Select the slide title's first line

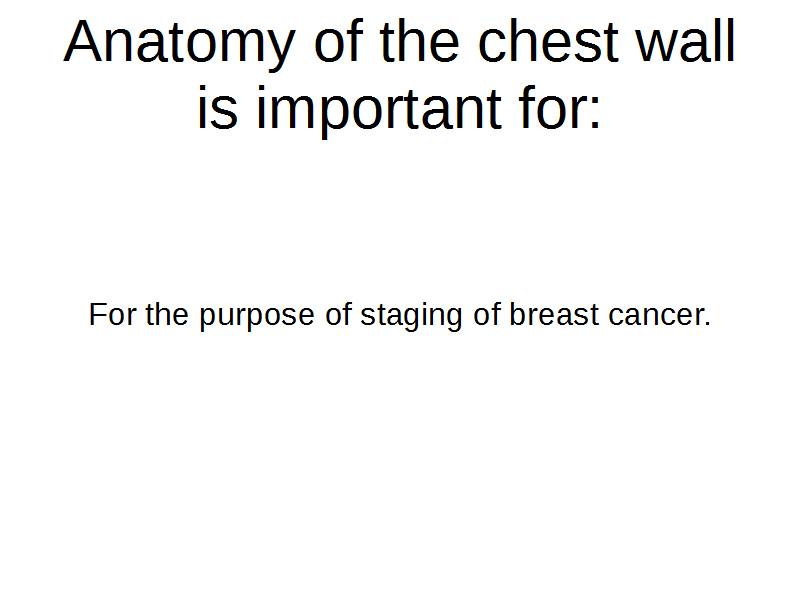pyautogui.click(x=400, y=43)
